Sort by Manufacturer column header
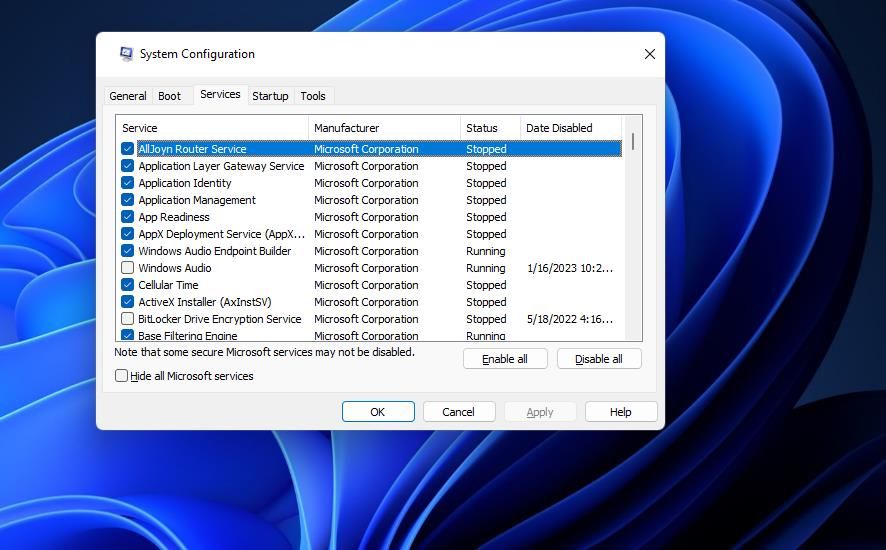Viewport: 886px width, 550px height. 384,128
